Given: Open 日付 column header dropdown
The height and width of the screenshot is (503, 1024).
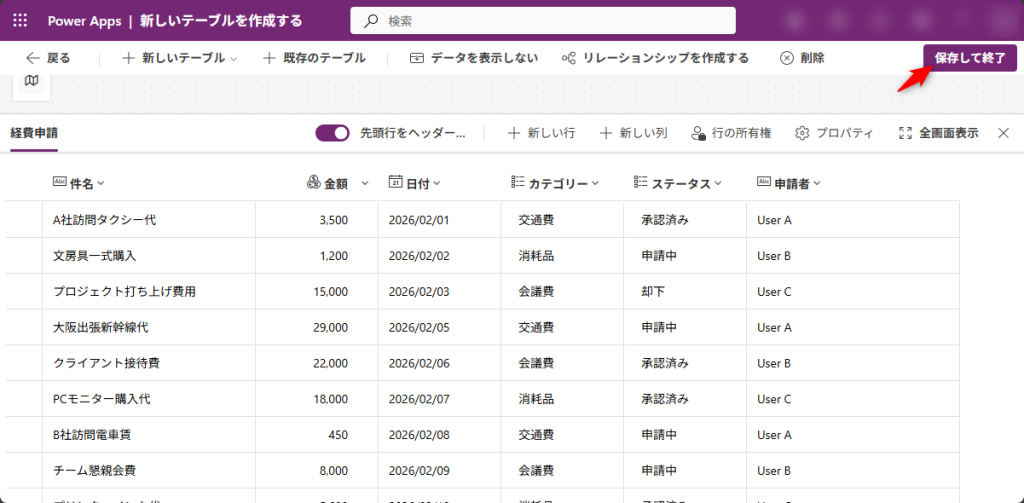Looking at the screenshot, I should [x=436, y=184].
